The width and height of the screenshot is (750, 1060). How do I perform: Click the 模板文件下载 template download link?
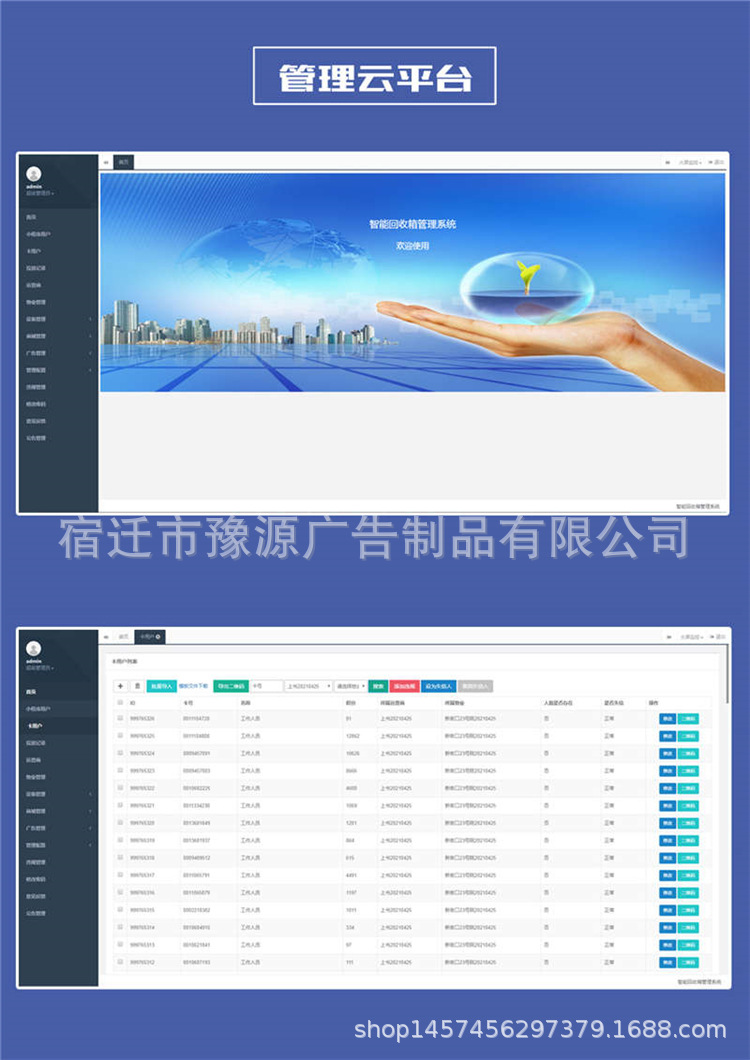[x=193, y=686]
